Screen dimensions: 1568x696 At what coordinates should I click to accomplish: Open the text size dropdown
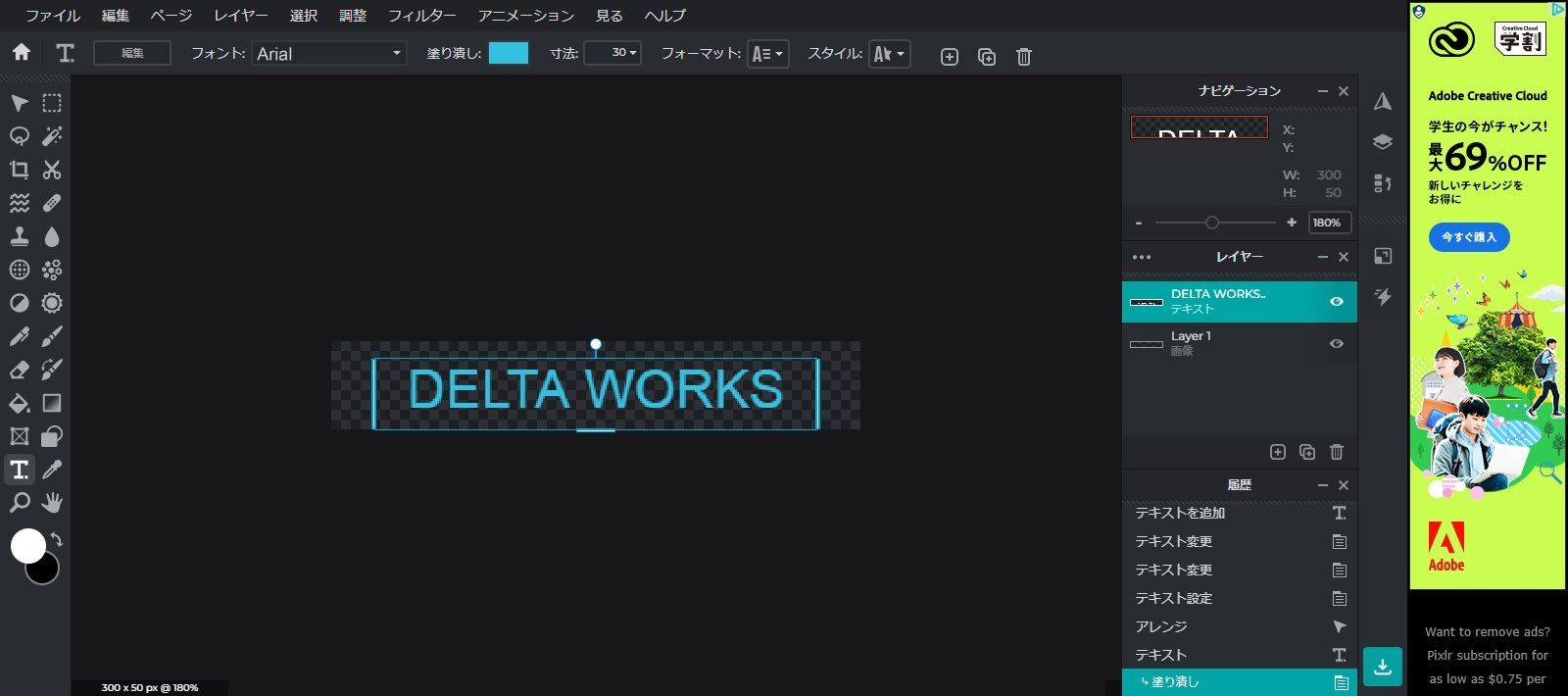tap(612, 53)
